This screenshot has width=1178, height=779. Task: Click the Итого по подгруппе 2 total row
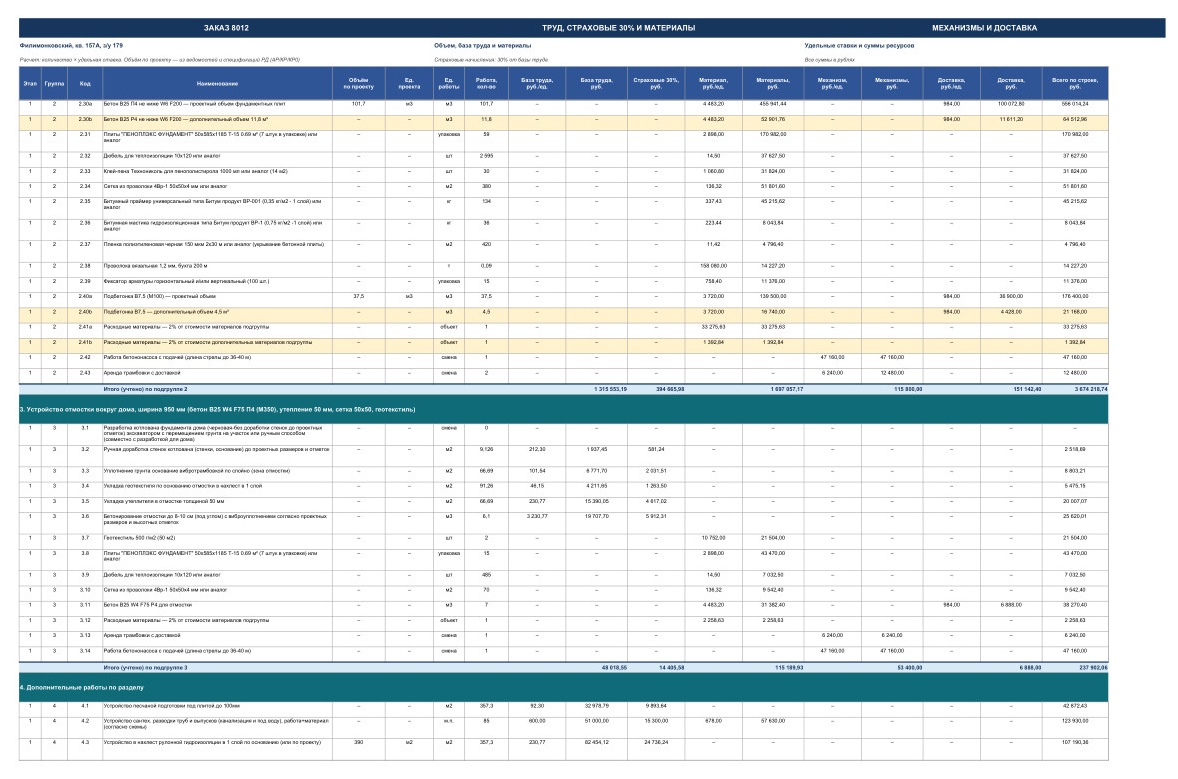pos(563,389)
